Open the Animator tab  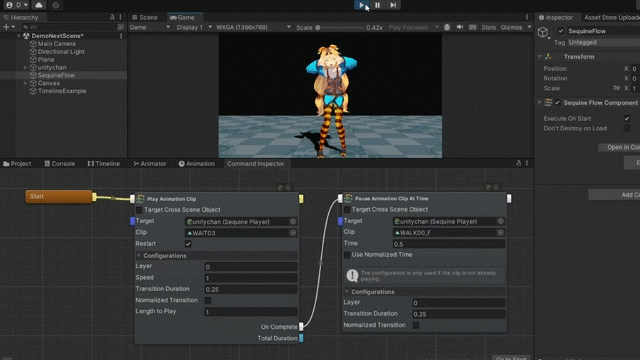150,163
